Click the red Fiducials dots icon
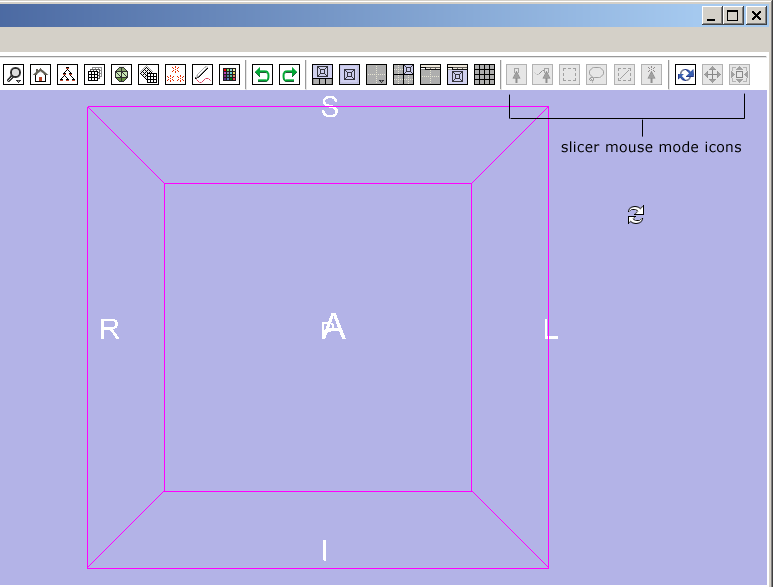 coord(176,74)
